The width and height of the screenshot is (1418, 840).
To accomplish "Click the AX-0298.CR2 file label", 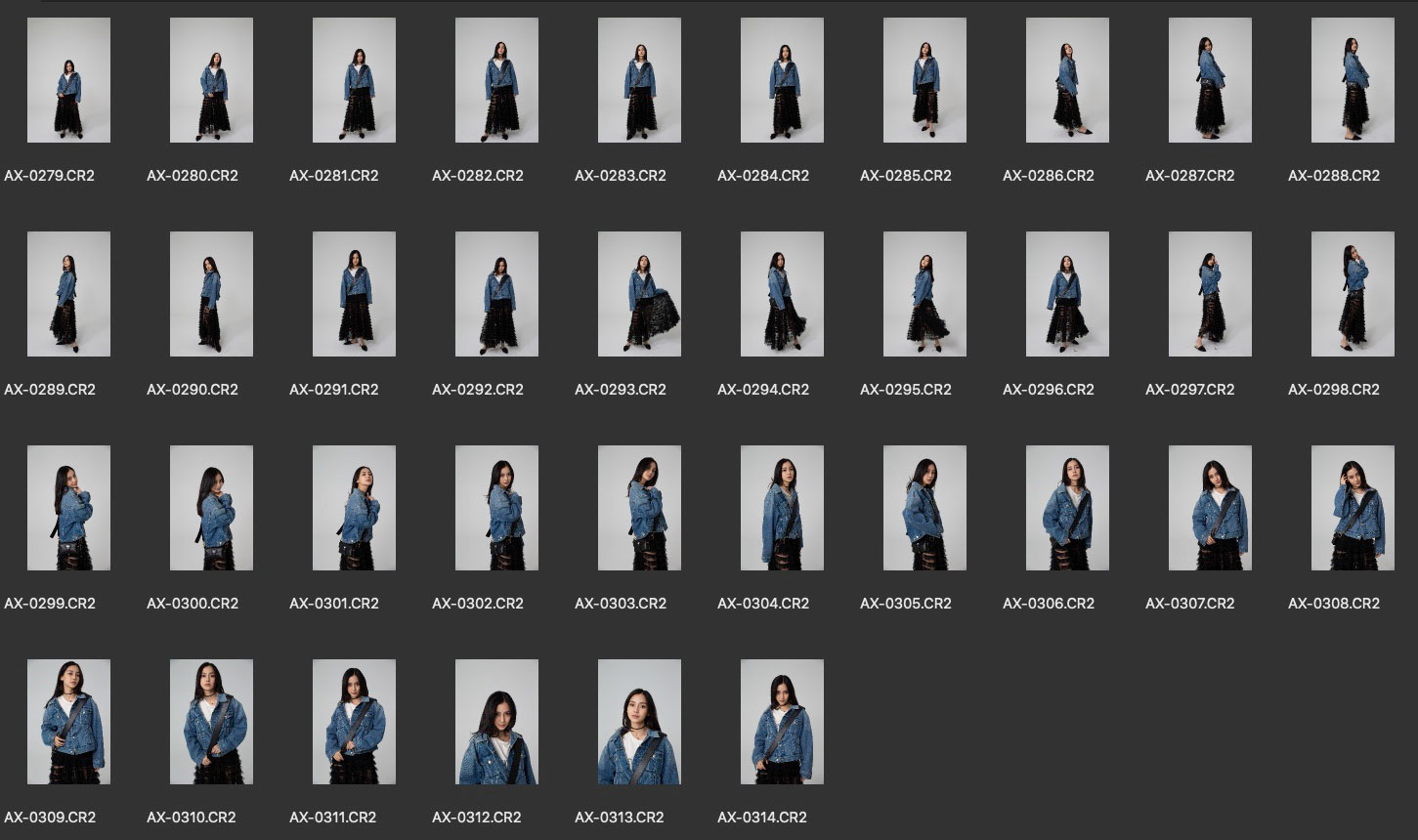I will click(1333, 390).
